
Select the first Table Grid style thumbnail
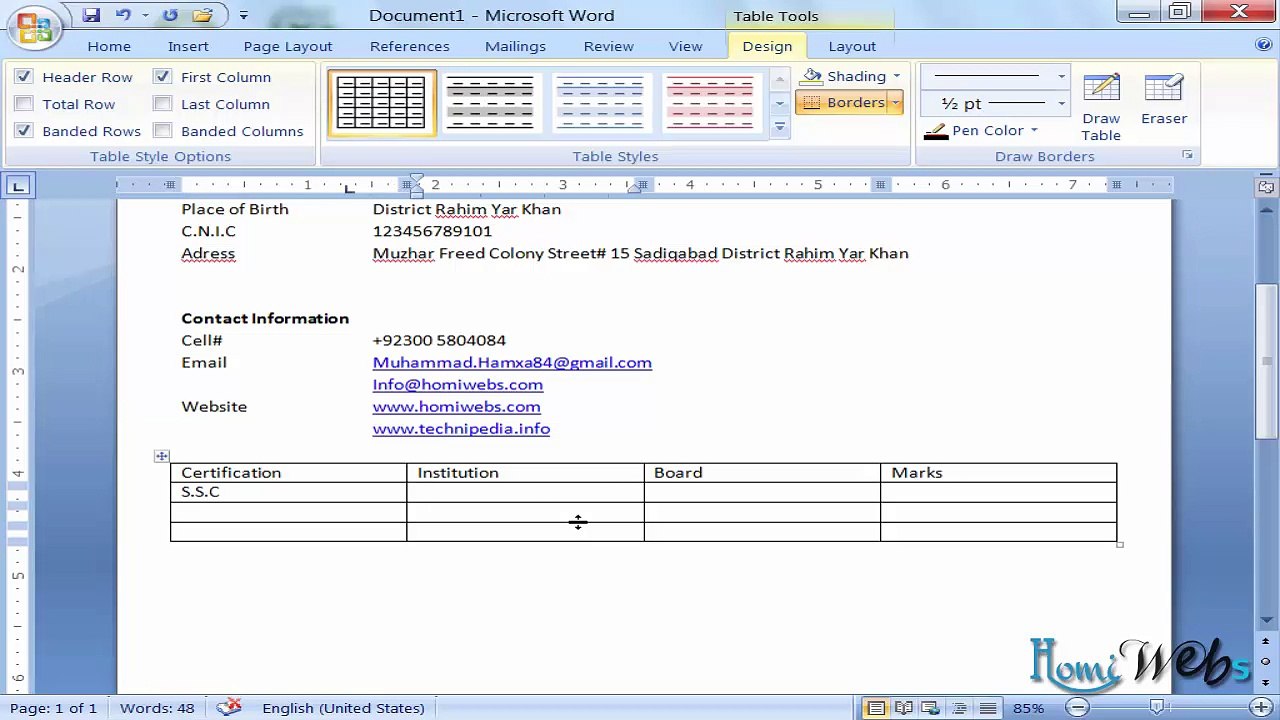pos(381,102)
